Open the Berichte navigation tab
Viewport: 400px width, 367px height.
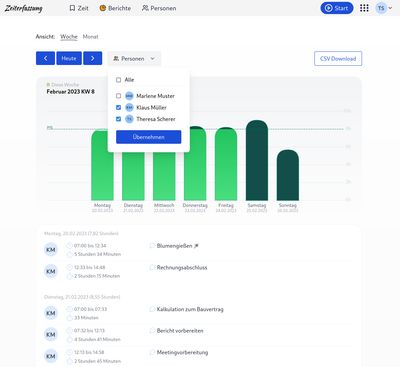115,8
